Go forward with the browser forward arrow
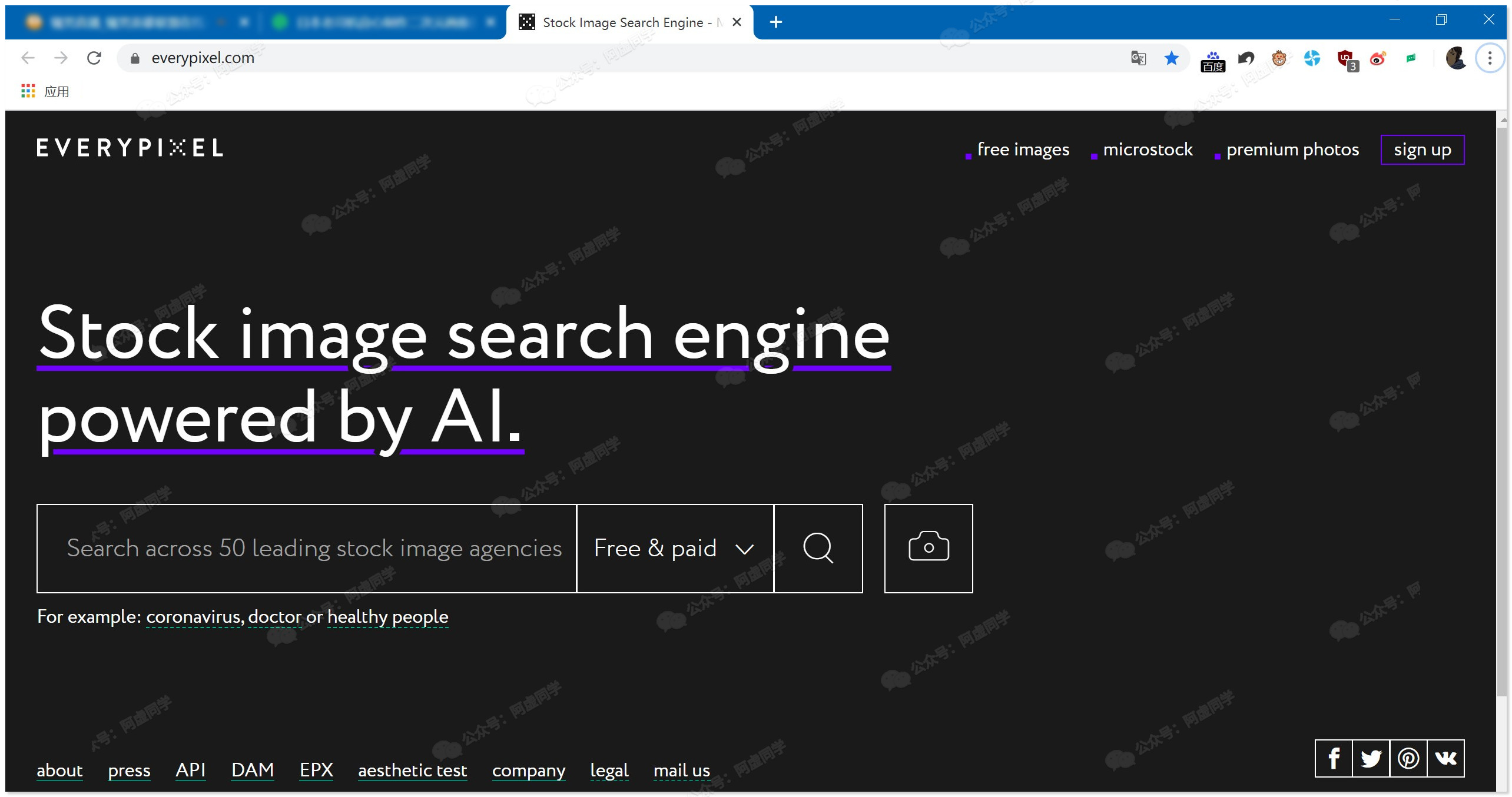1512x797 pixels. pos(61,58)
